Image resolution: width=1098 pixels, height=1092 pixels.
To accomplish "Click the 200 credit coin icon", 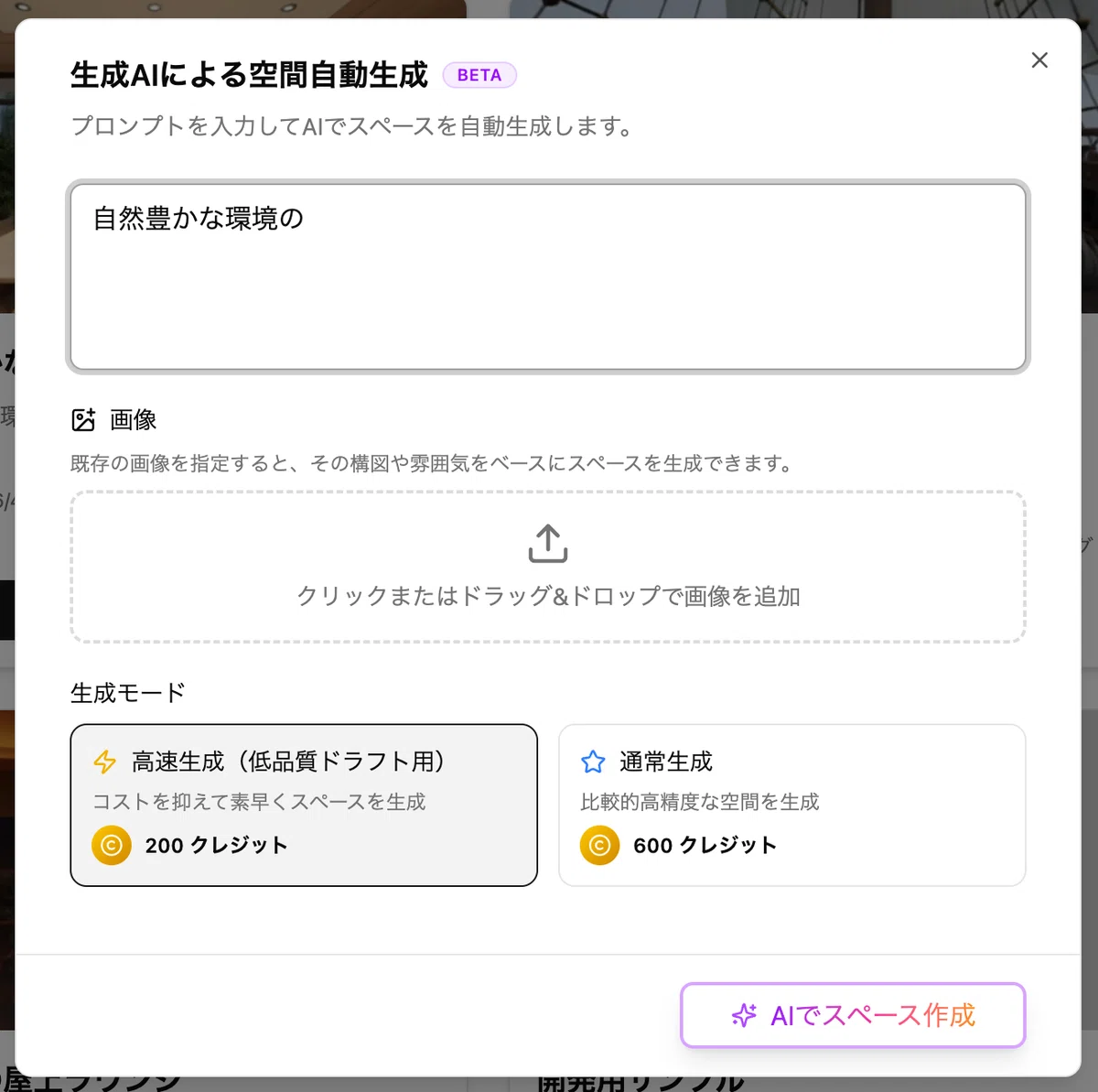I will (112, 845).
